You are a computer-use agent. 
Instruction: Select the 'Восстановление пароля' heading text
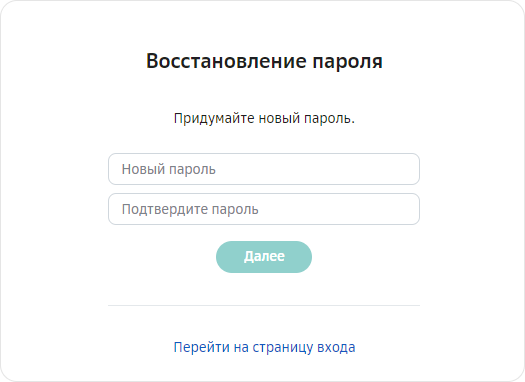264,61
